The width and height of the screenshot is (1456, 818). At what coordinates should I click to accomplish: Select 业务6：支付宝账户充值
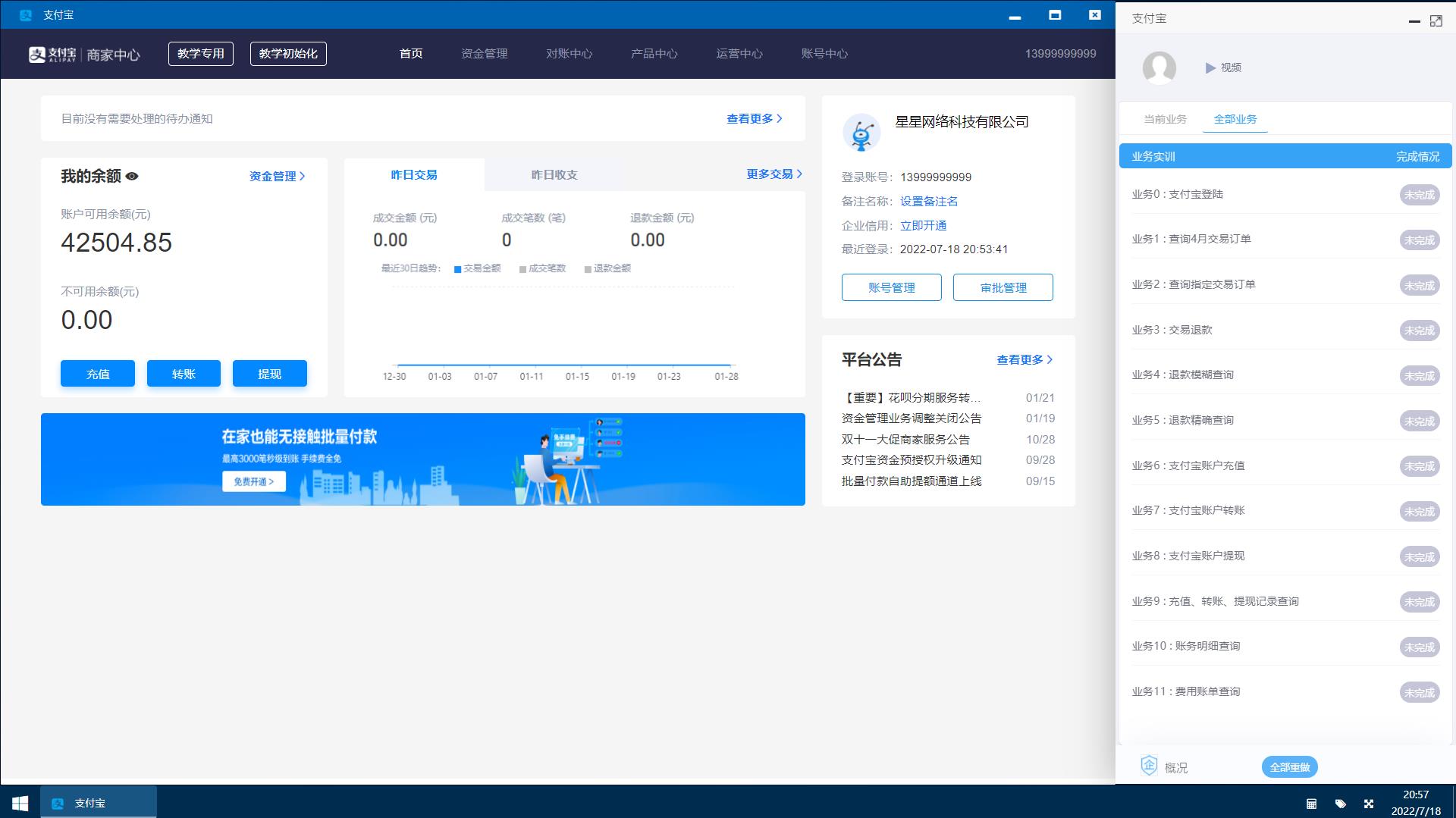[x=1188, y=465]
